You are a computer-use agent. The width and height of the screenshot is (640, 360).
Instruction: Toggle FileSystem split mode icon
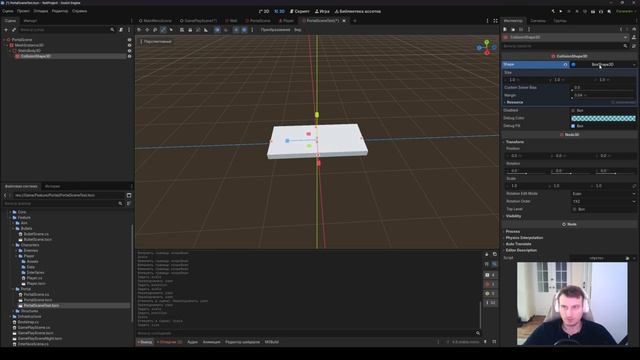pyautogui.click(x=129, y=196)
